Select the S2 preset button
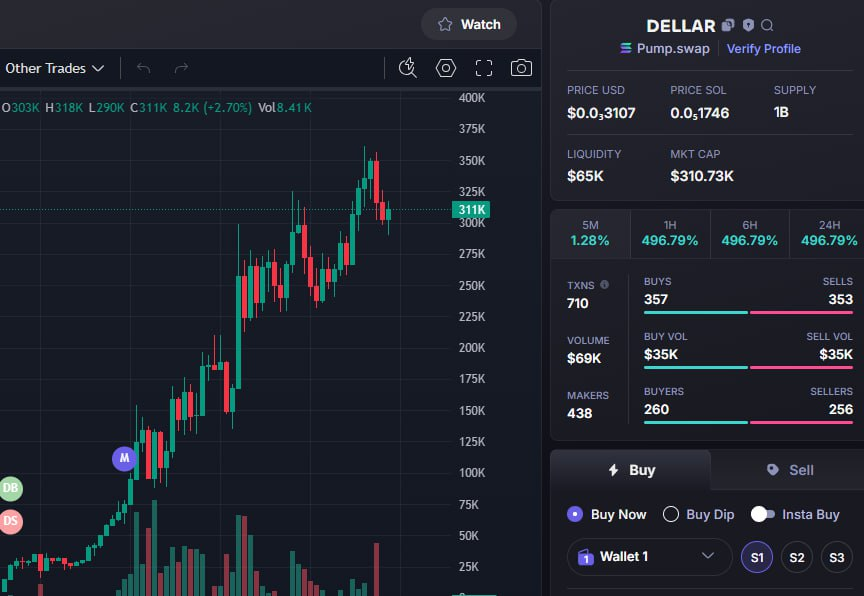The height and width of the screenshot is (596, 864). pos(797,557)
